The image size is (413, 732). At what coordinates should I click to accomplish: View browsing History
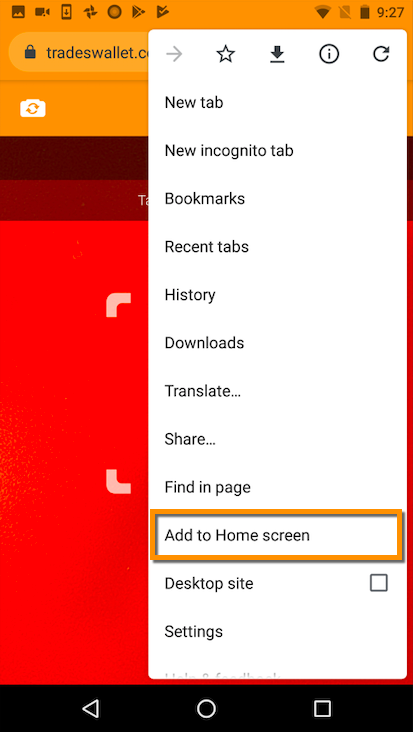coord(277,295)
